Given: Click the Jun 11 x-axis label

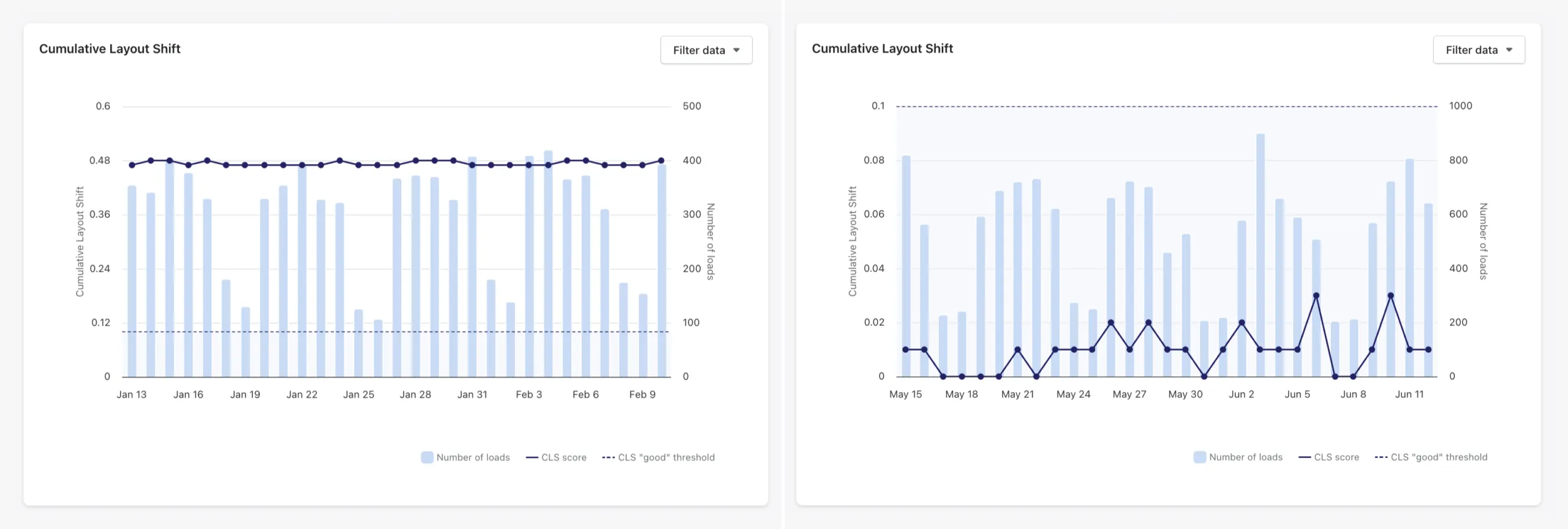Looking at the screenshot, I should click(x=1409, y=395).
